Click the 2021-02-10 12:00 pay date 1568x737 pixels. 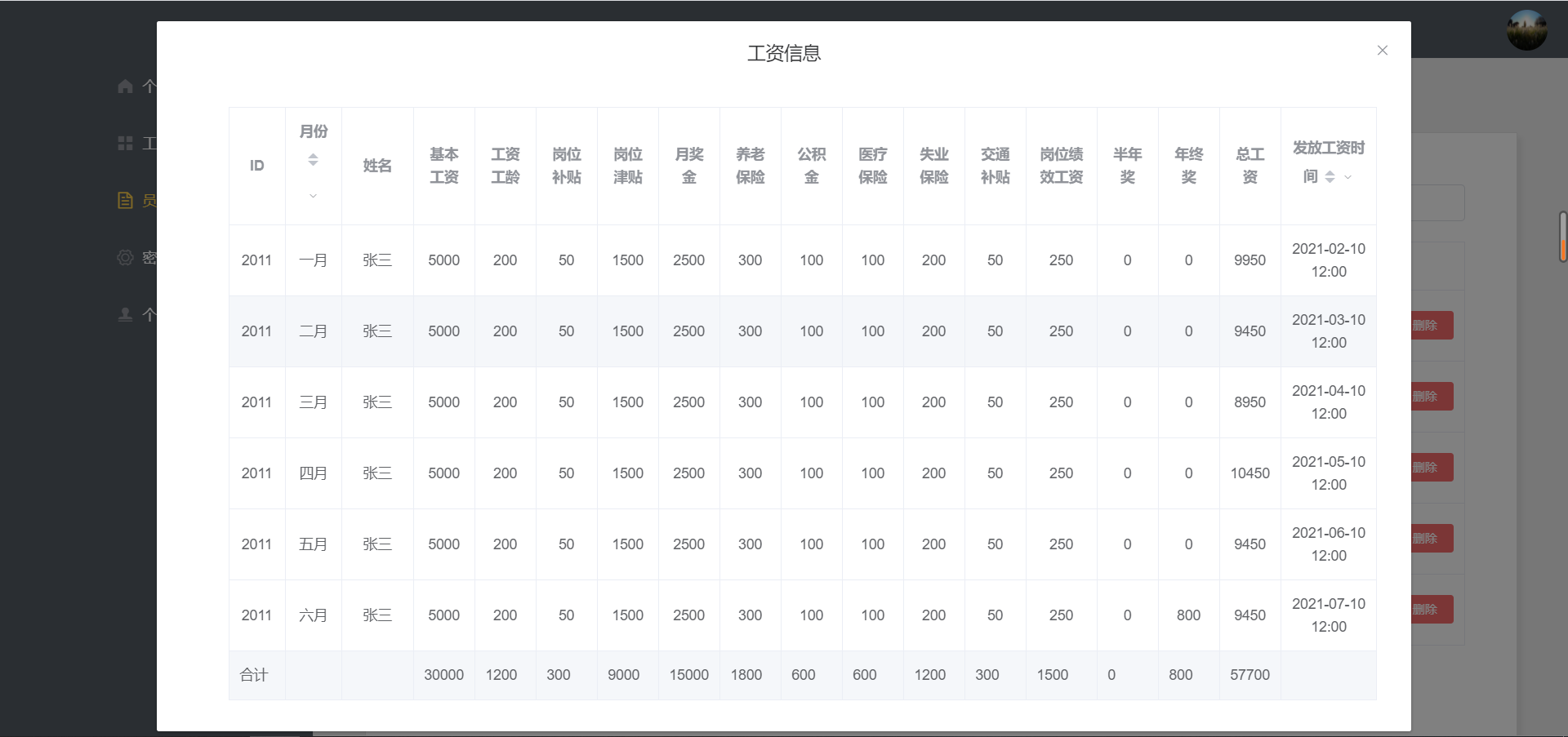pyautogui.click(x=1329, y=260)
